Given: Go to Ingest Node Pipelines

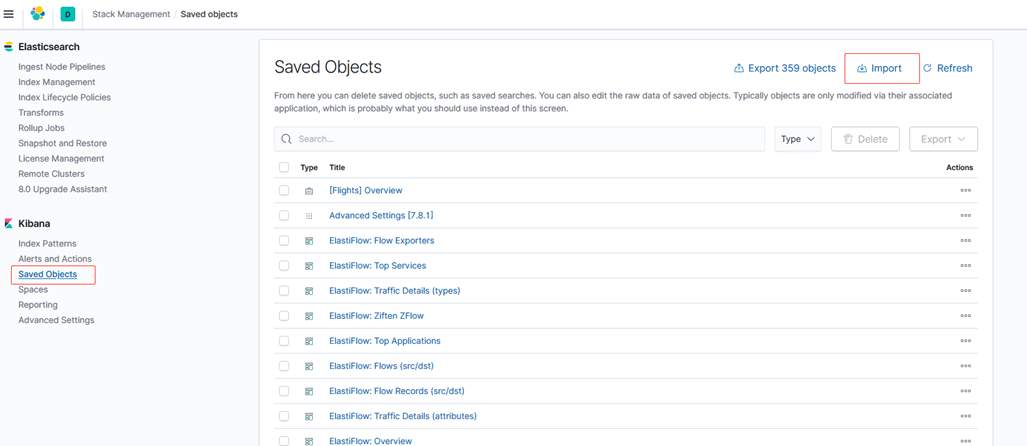Looking at the screenshot, I should (62, 67).
